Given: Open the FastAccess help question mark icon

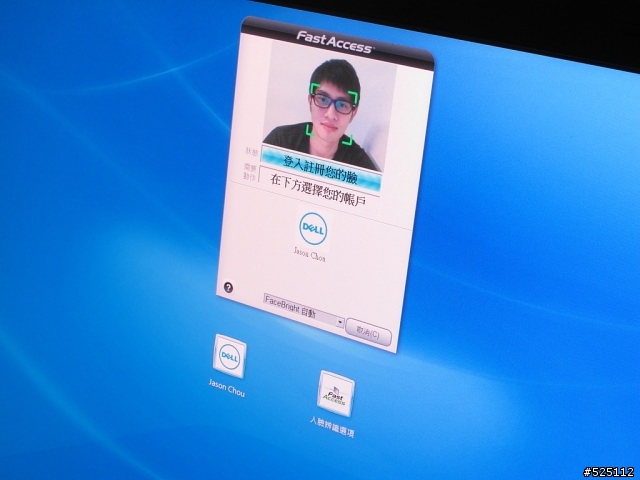Looking at the screenshot, I should pos(229,287).
